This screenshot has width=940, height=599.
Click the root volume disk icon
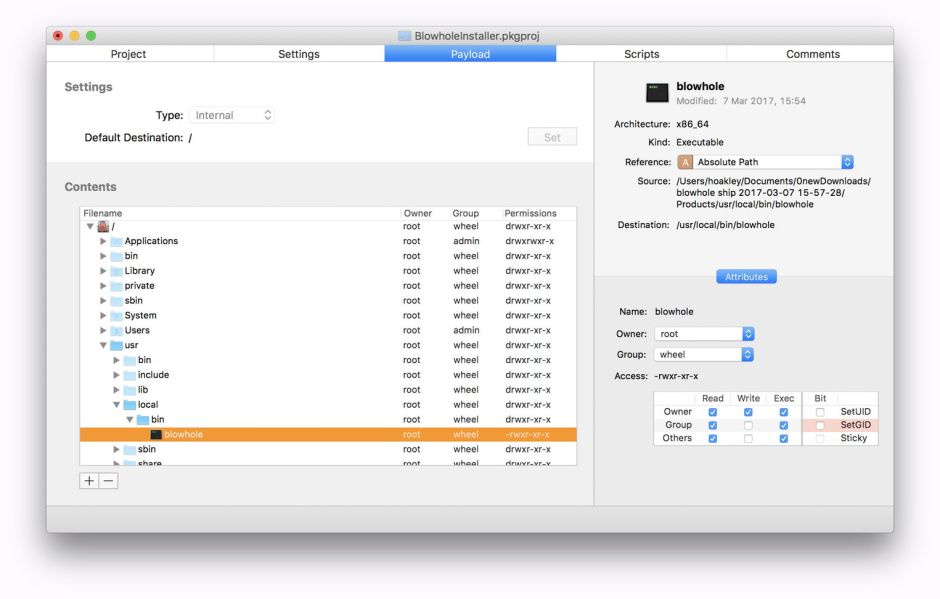(x=103, y=227)
